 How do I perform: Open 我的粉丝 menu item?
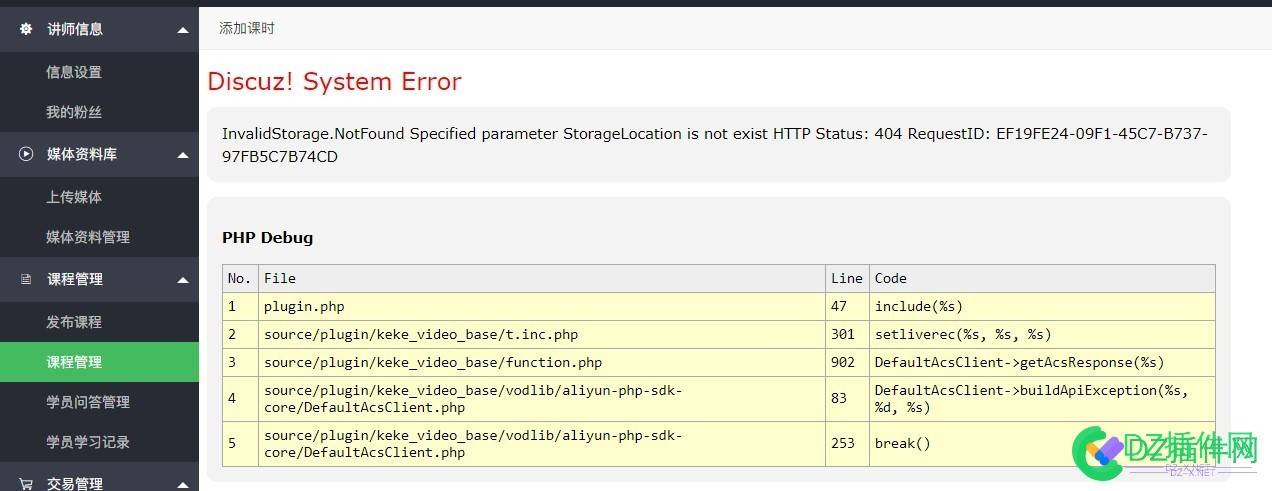(x=74, y=112)
